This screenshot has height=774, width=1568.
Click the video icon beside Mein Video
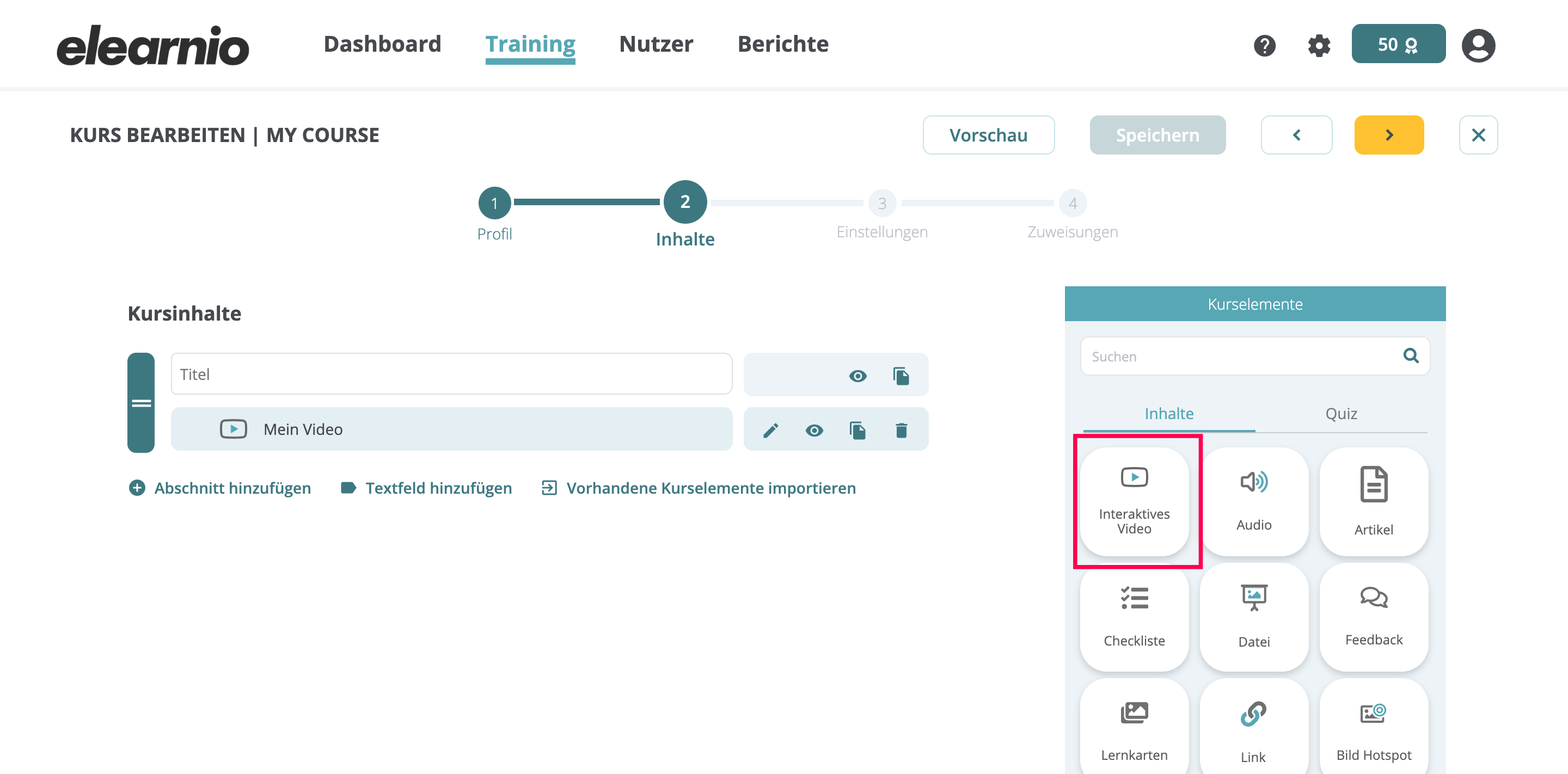(233, 429)
